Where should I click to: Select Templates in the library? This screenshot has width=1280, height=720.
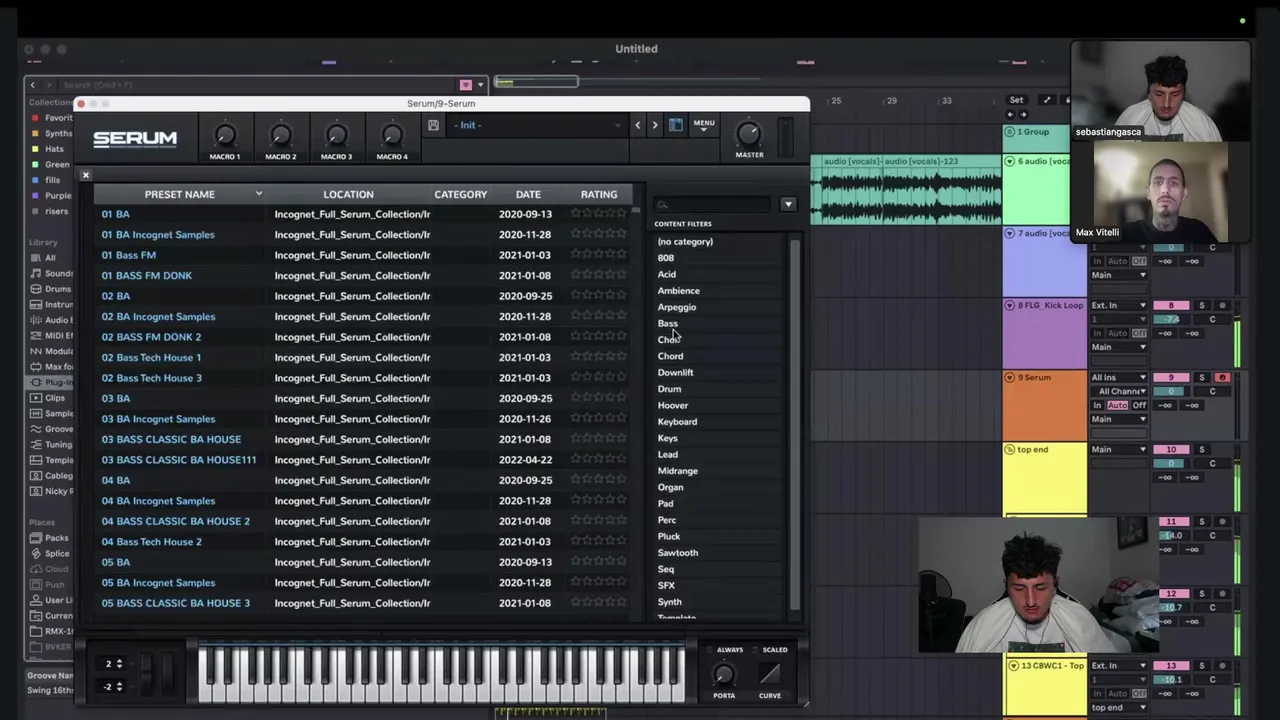pos(50,460)
